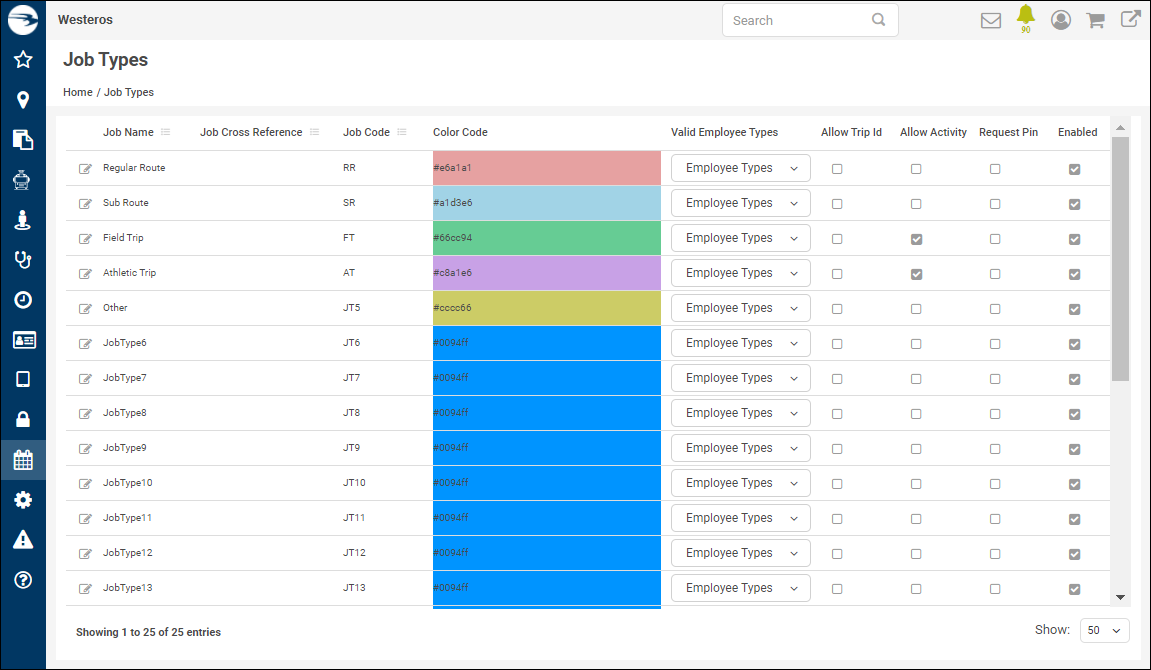
Task: Open the shopping cart icon
Action: point(1095,21)
